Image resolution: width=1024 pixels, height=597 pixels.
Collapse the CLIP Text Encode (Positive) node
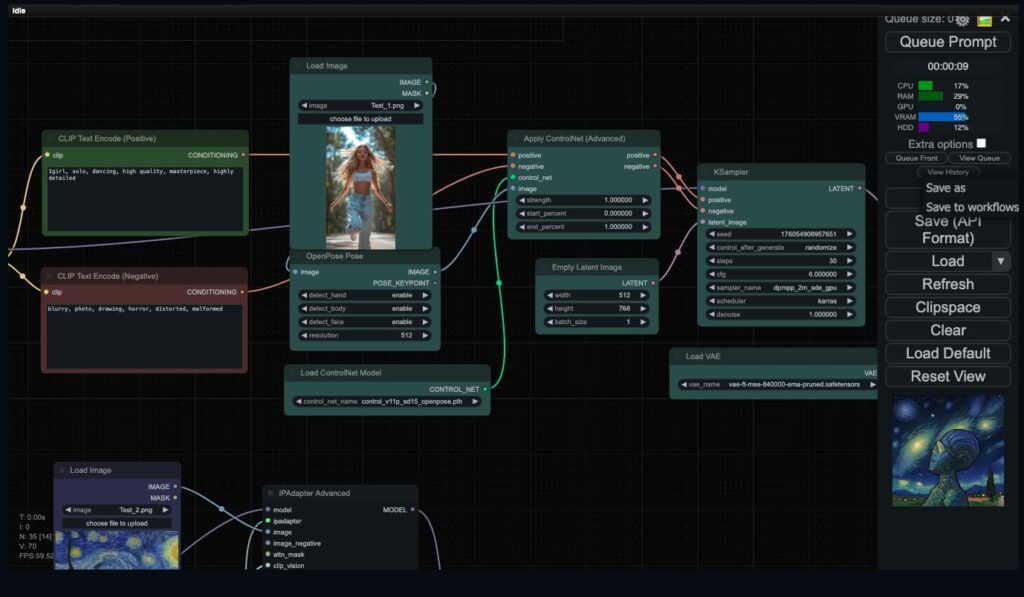tap(50, 138)
